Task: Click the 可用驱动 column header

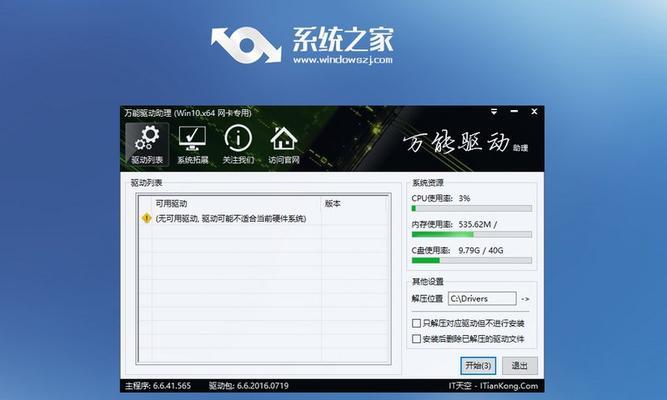Action: (236, 204)
